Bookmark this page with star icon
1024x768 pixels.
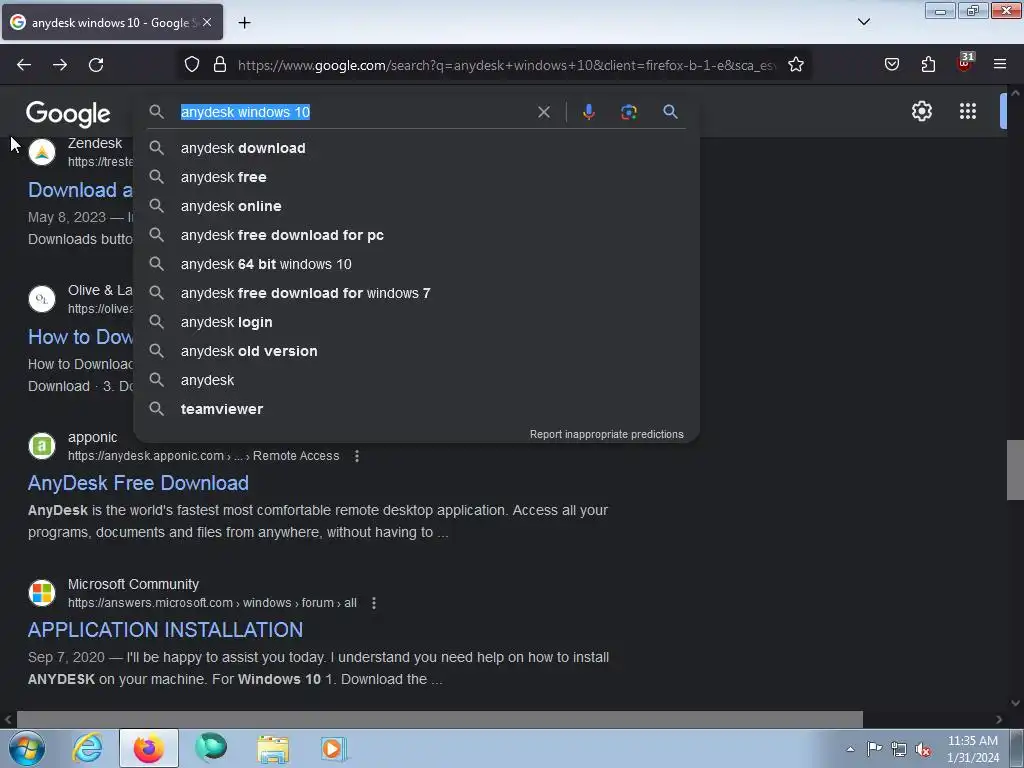(x=795, y=65)
